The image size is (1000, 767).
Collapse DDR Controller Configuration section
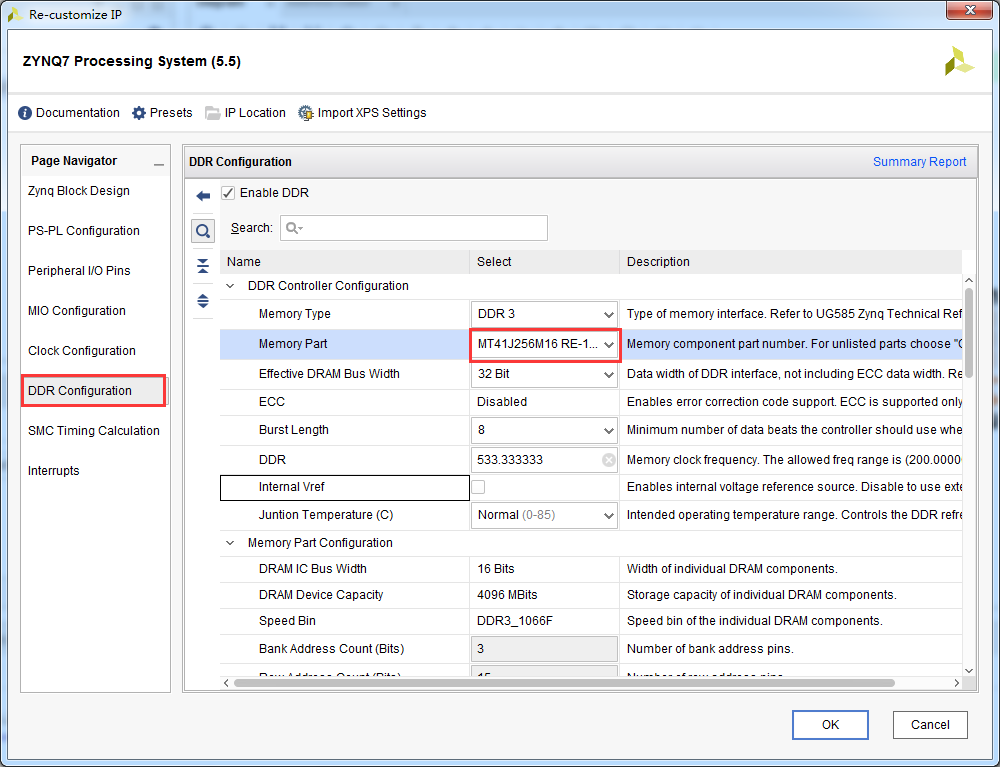pos(230,286)
